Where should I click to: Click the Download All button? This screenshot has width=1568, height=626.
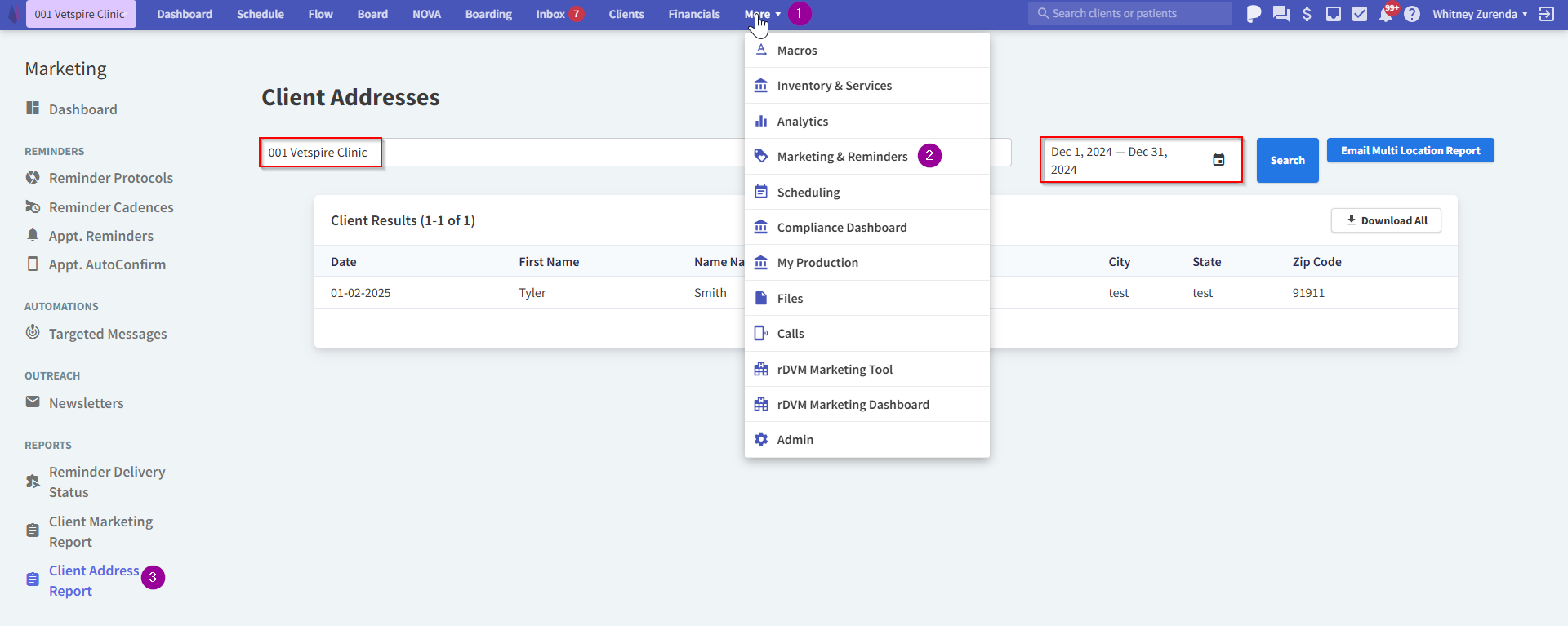pyautogui.click(x=1386, y=220)
